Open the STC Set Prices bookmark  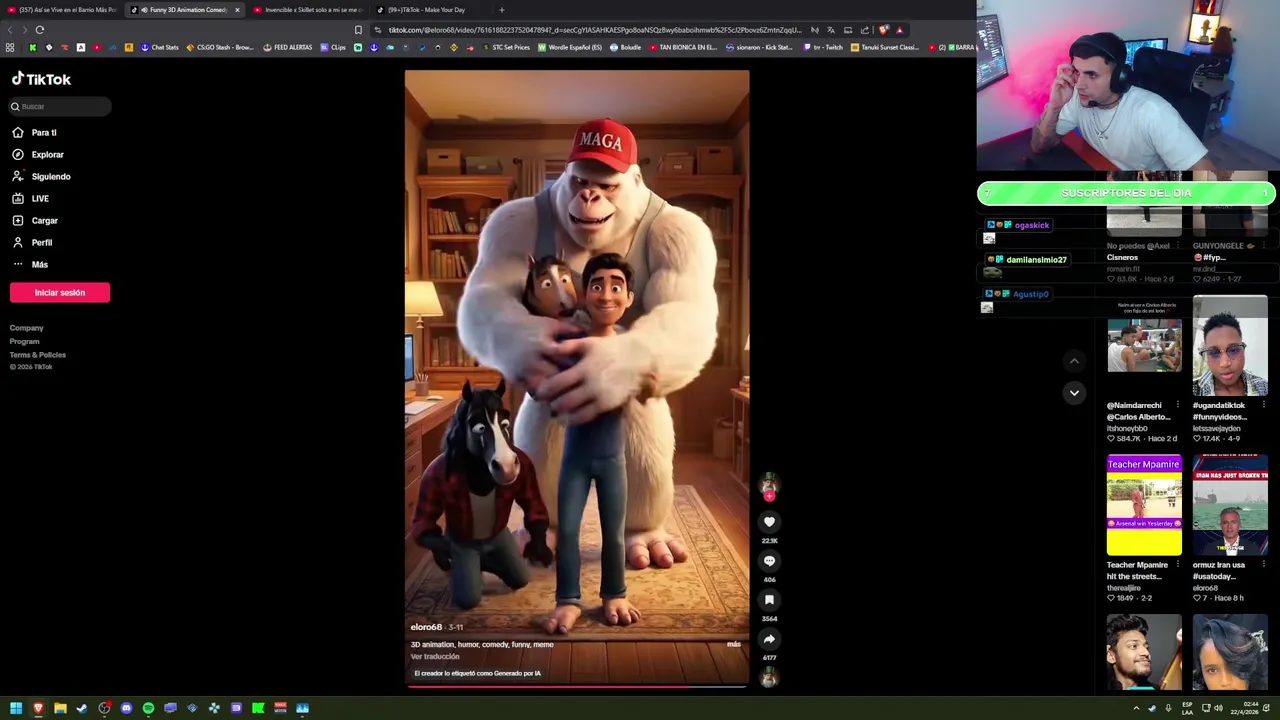[505, 47]
